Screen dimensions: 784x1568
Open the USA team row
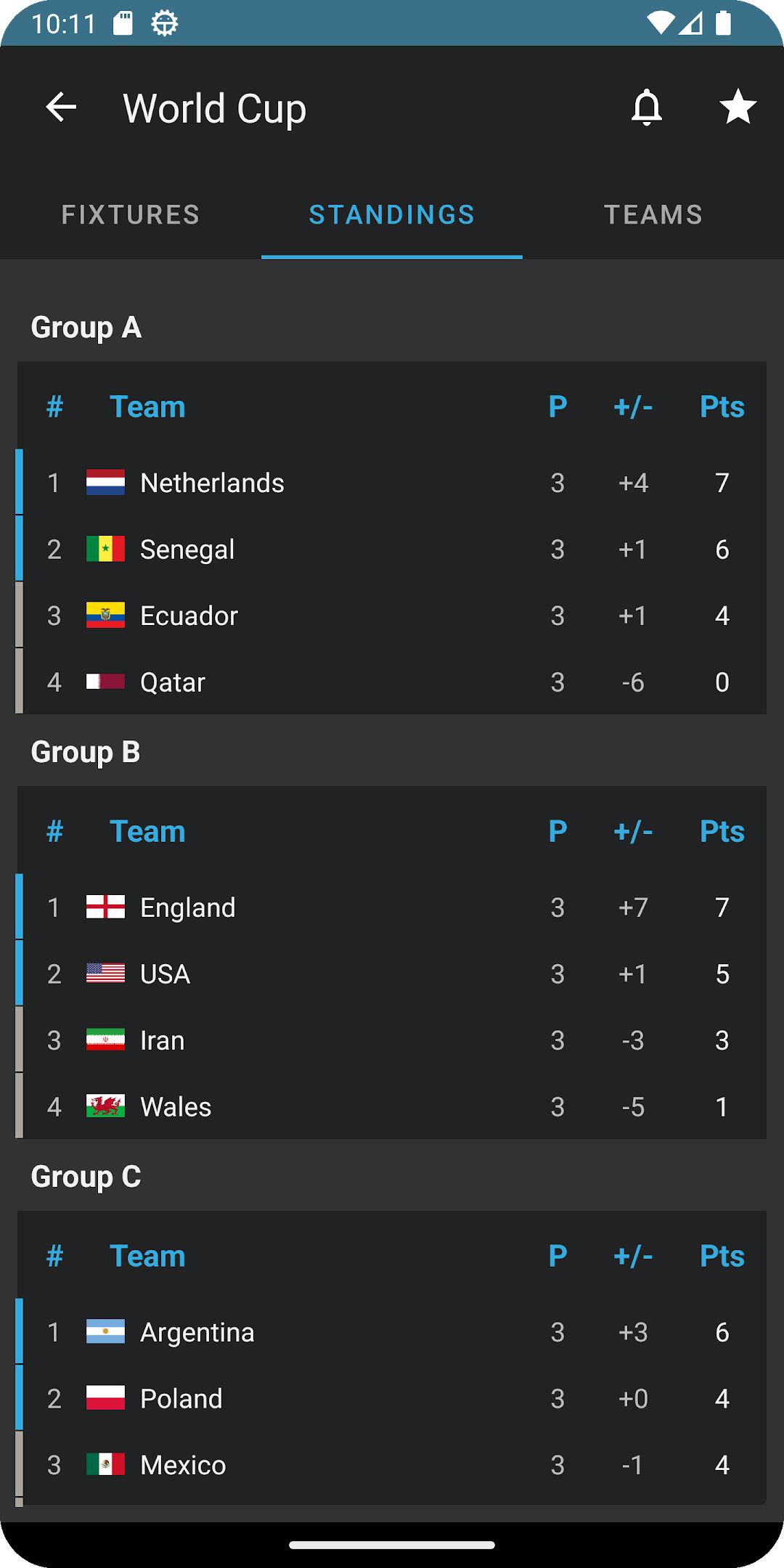[x=392, y=973]
